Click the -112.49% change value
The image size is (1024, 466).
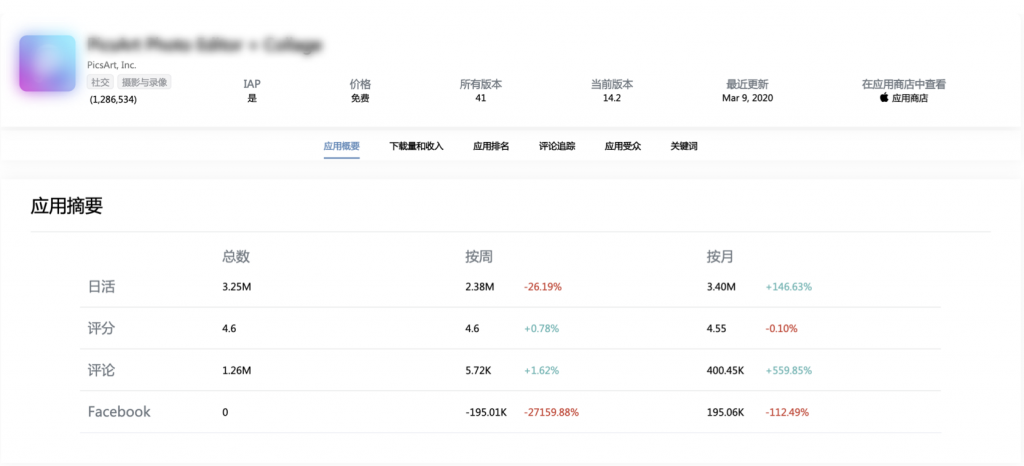787,412
